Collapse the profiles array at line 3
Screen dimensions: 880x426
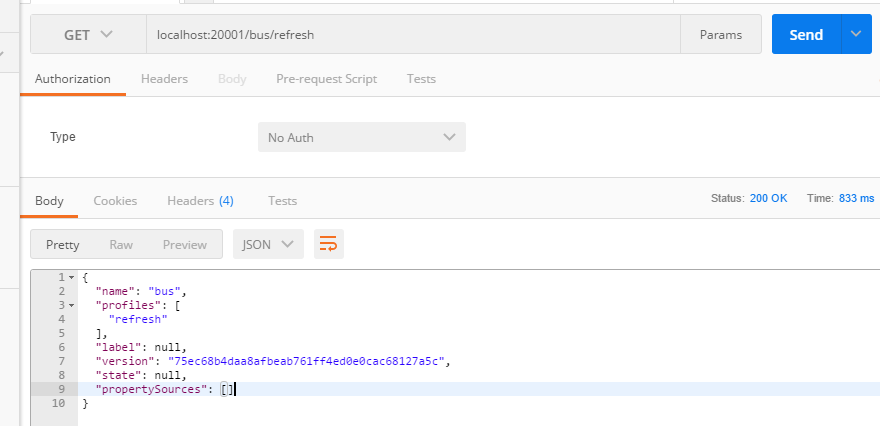(x=71, y=305)
